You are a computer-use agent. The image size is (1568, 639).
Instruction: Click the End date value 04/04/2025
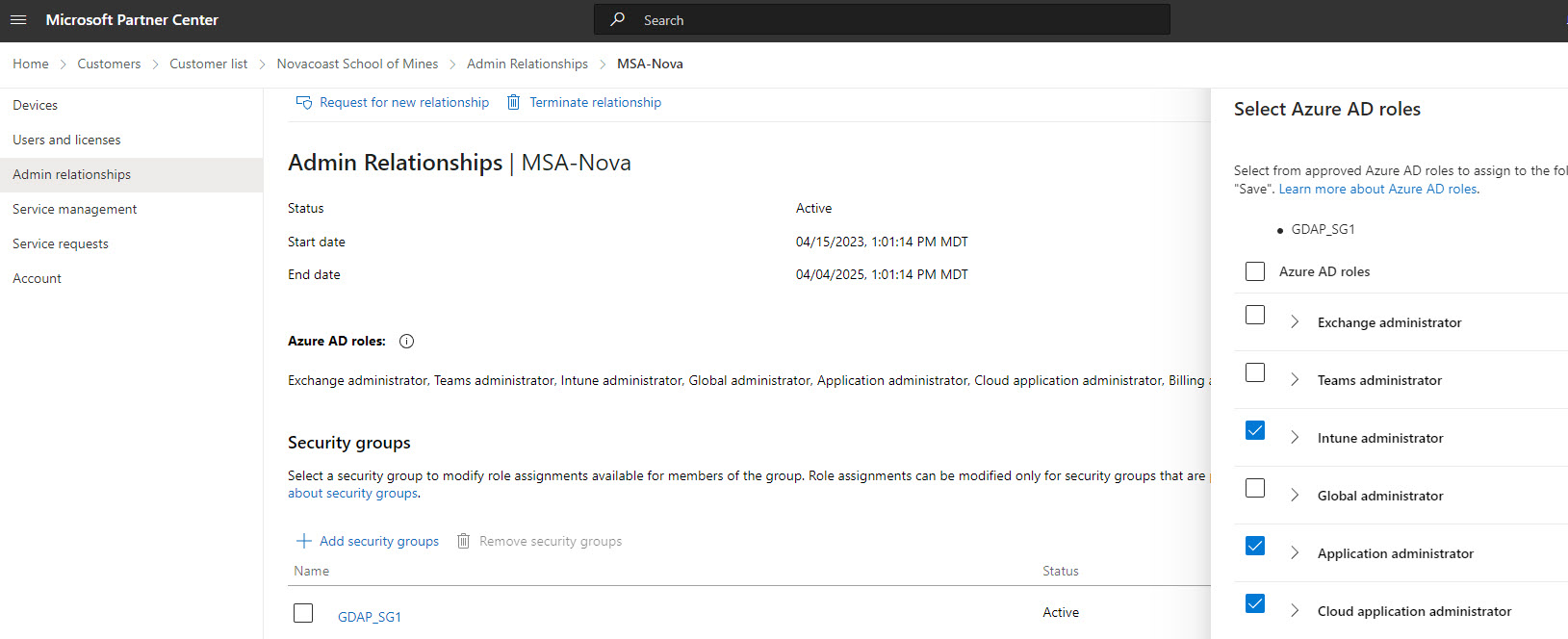(x=882, y=275)
